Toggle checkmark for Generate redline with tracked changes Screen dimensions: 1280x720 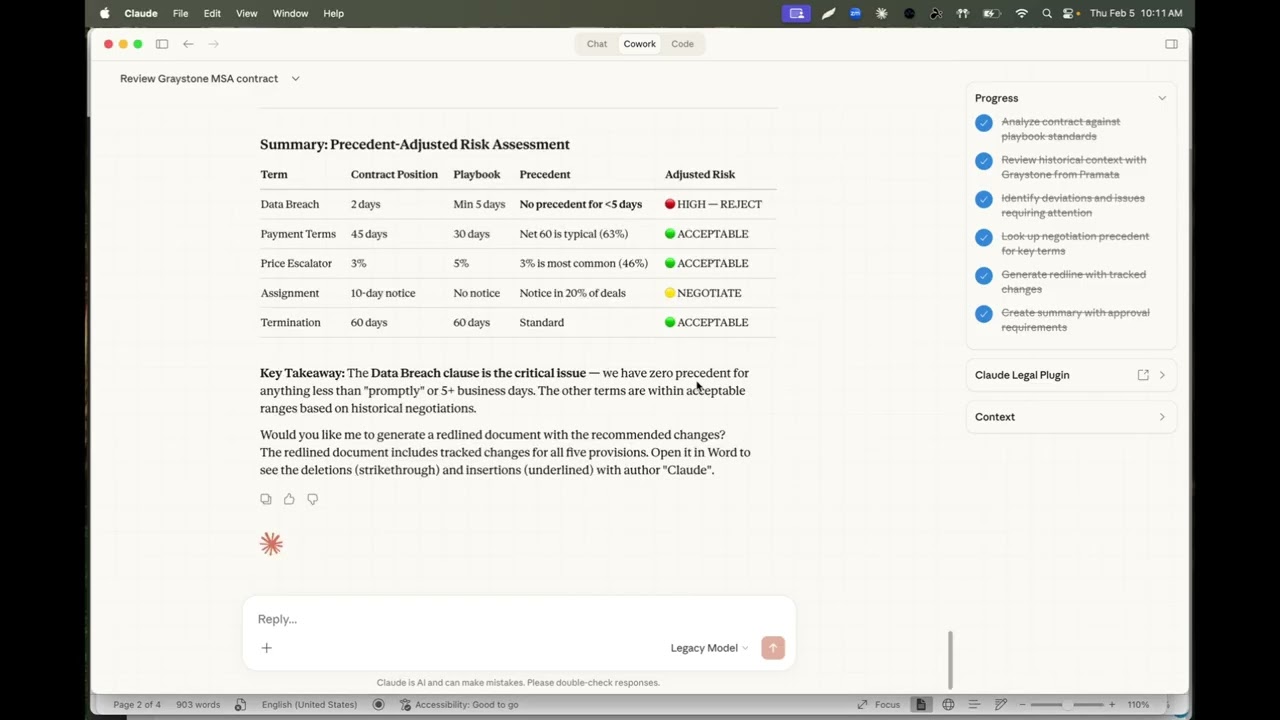click(984, 275)
